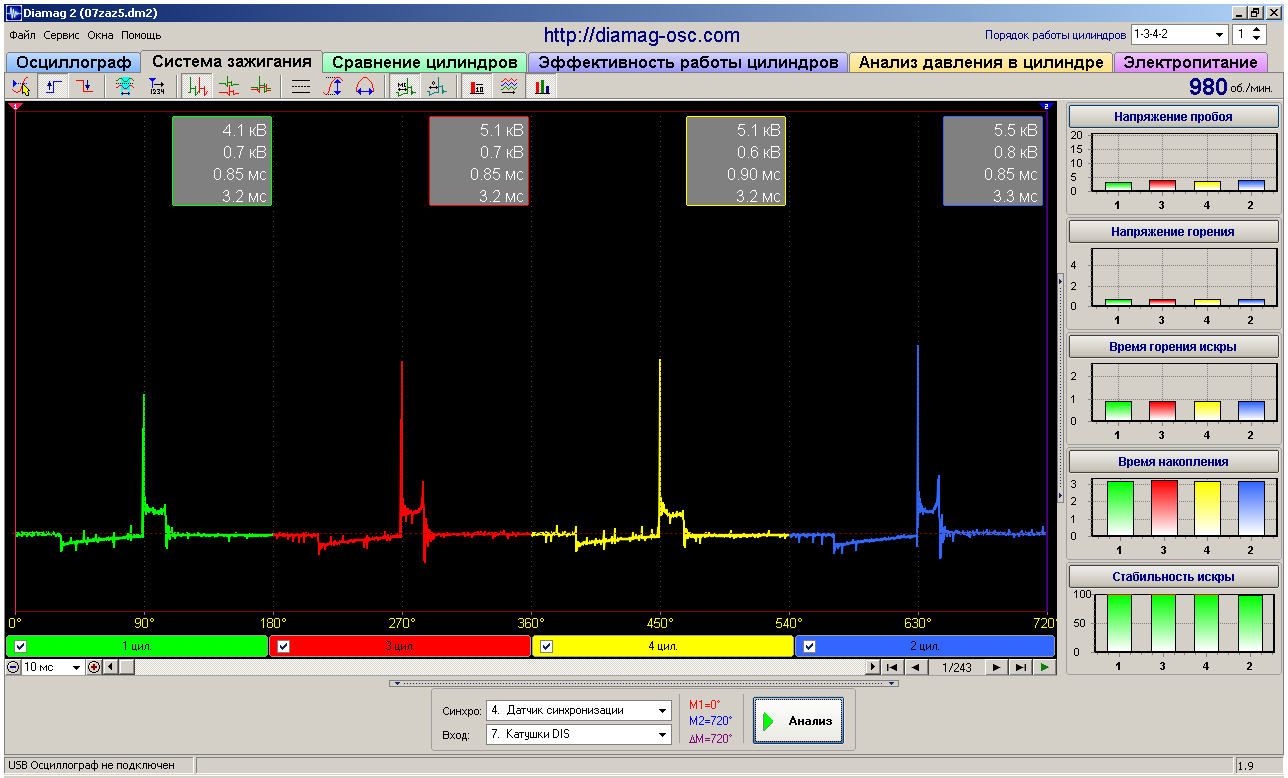
Task: Collapse the bottom control panel handle
Action: pyautogui.click(x=645, y=684)
